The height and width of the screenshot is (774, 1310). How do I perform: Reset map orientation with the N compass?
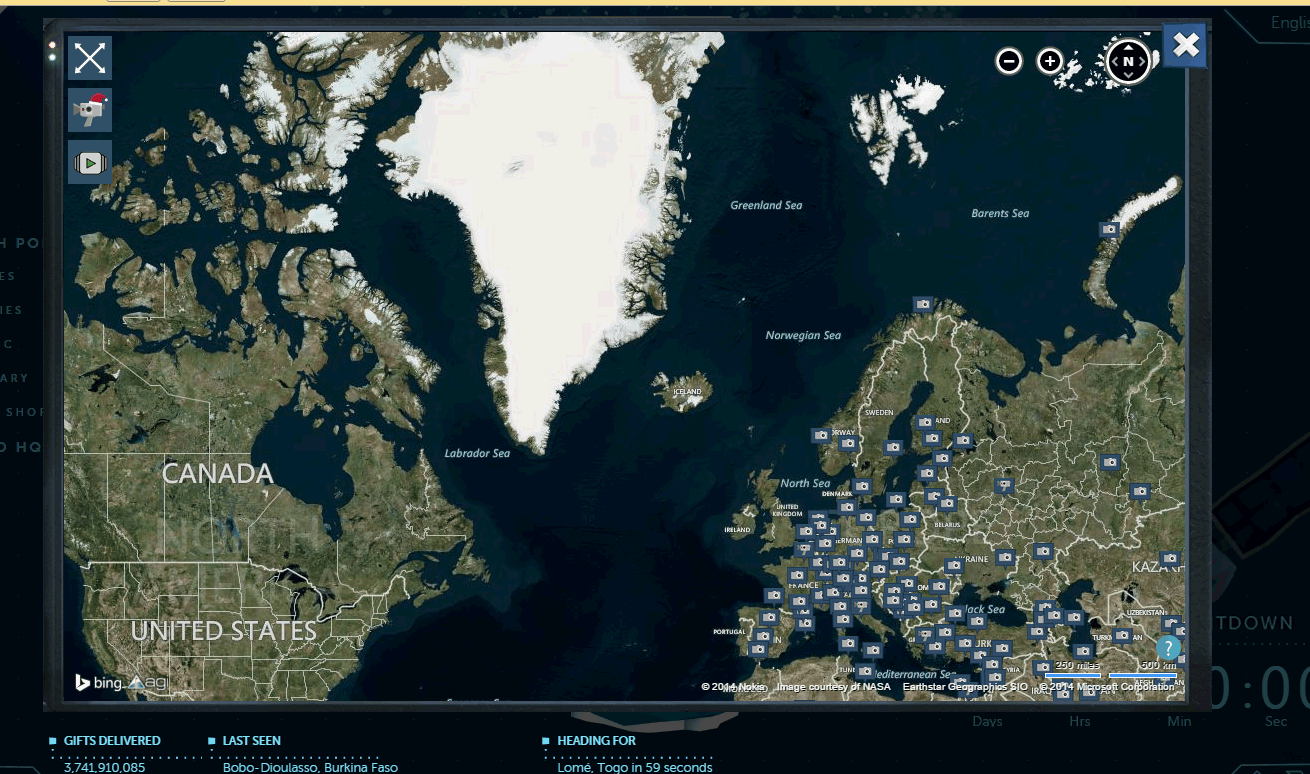click(1129, 62)
